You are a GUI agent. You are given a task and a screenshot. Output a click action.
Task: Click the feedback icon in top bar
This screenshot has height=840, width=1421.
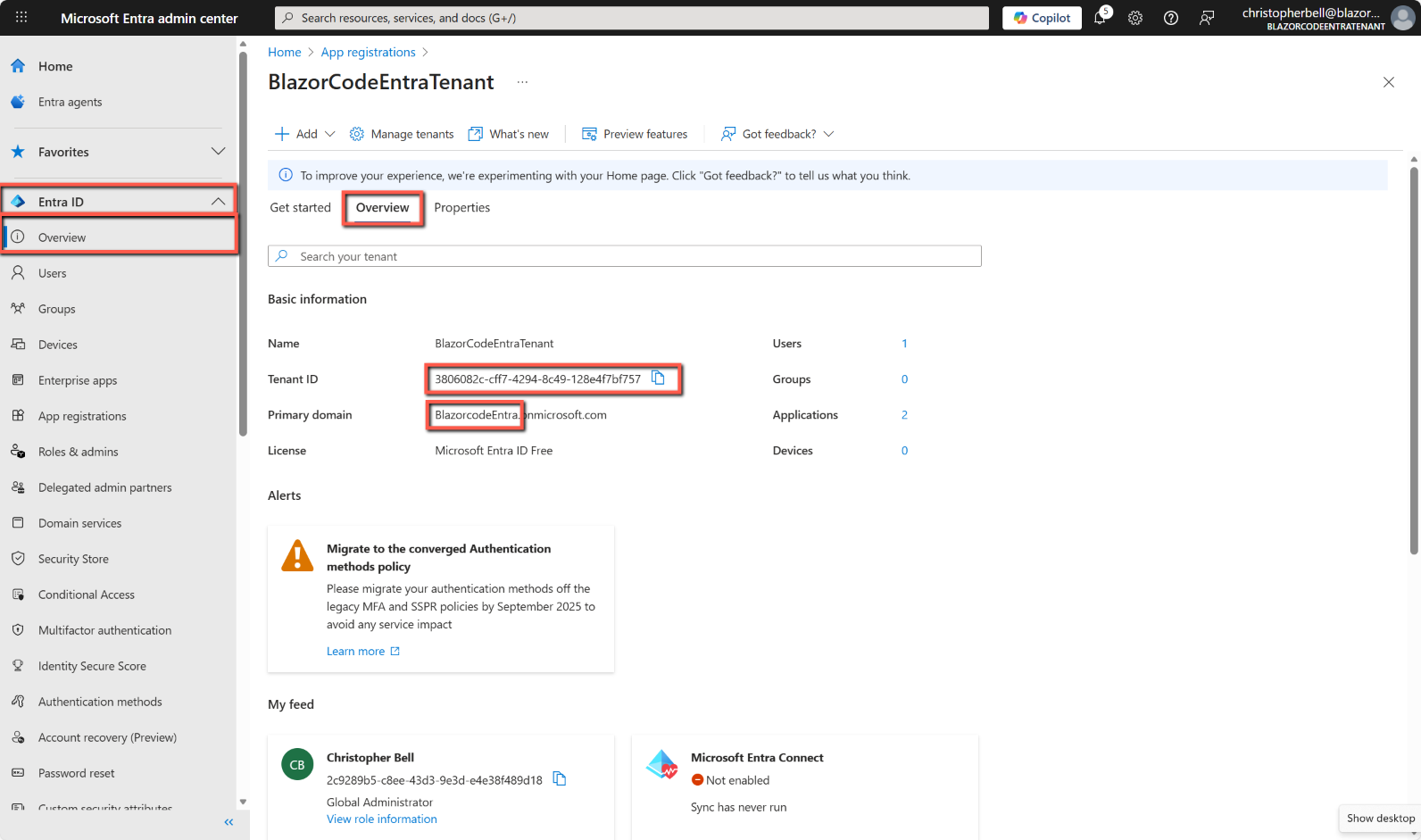[1207, 18]
